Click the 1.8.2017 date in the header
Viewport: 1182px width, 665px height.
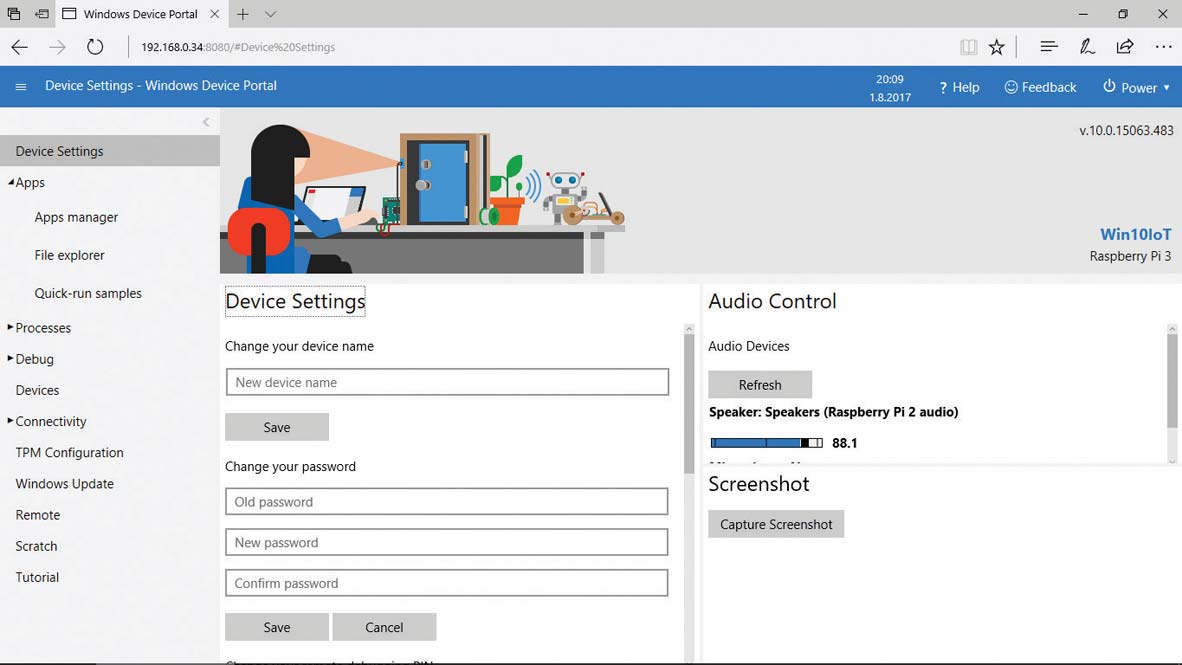890,97
